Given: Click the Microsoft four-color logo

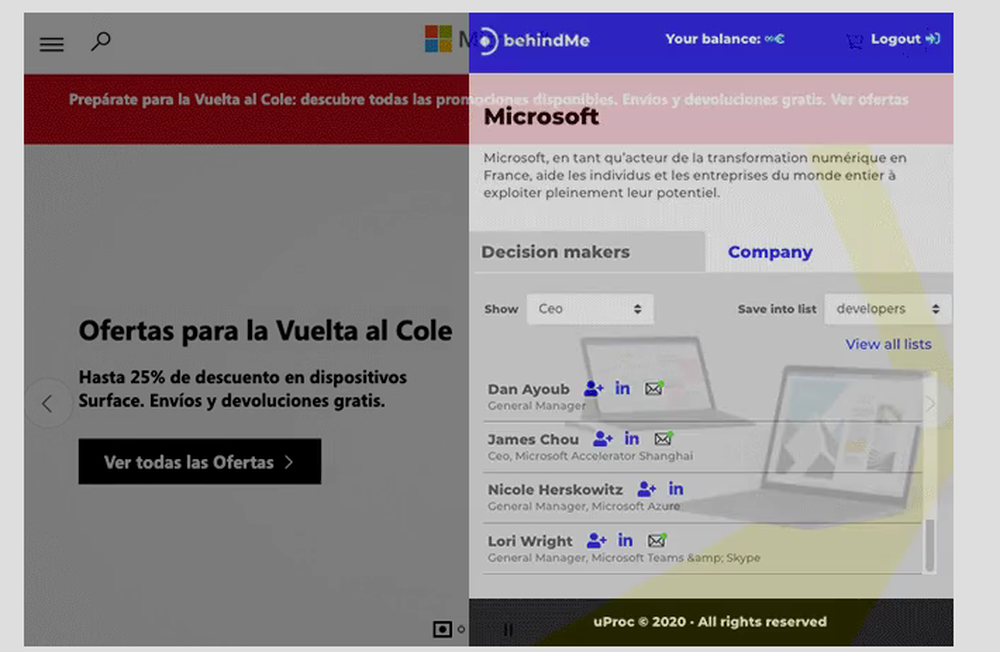Looking at the screenshot, I should (439, 39).
